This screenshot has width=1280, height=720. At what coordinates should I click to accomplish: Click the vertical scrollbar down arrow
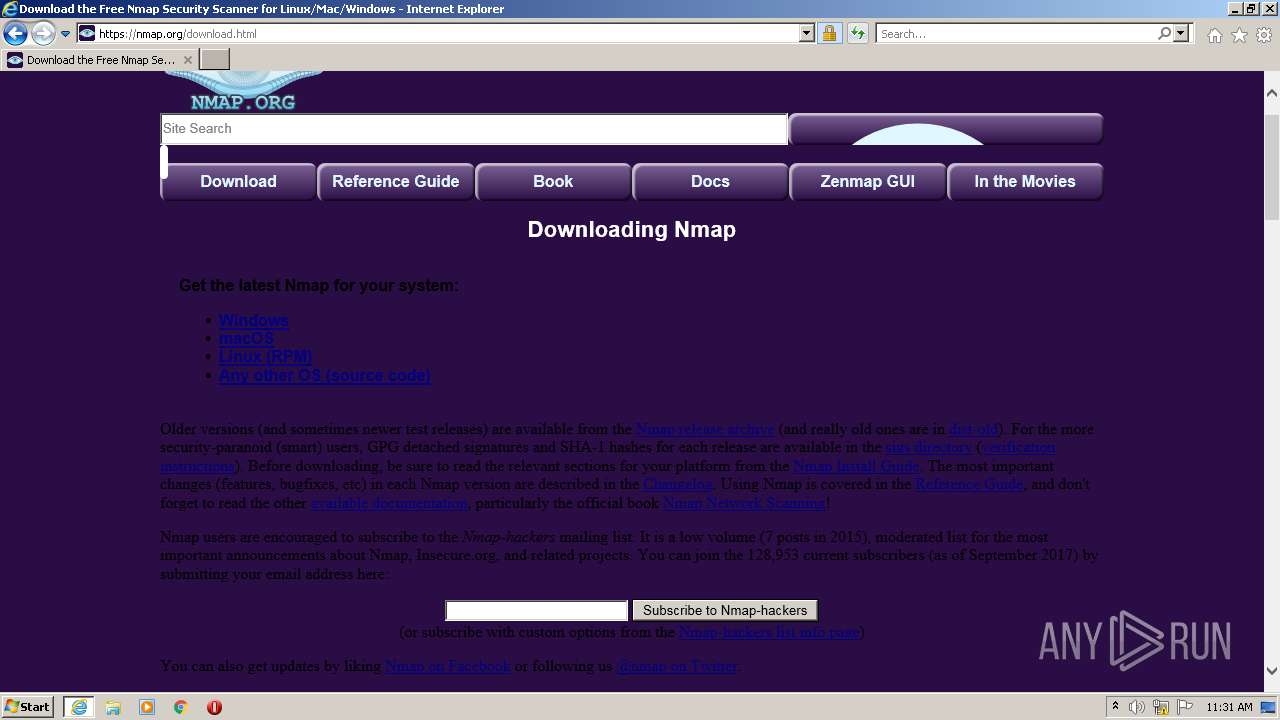click(x=1272, y=671)
